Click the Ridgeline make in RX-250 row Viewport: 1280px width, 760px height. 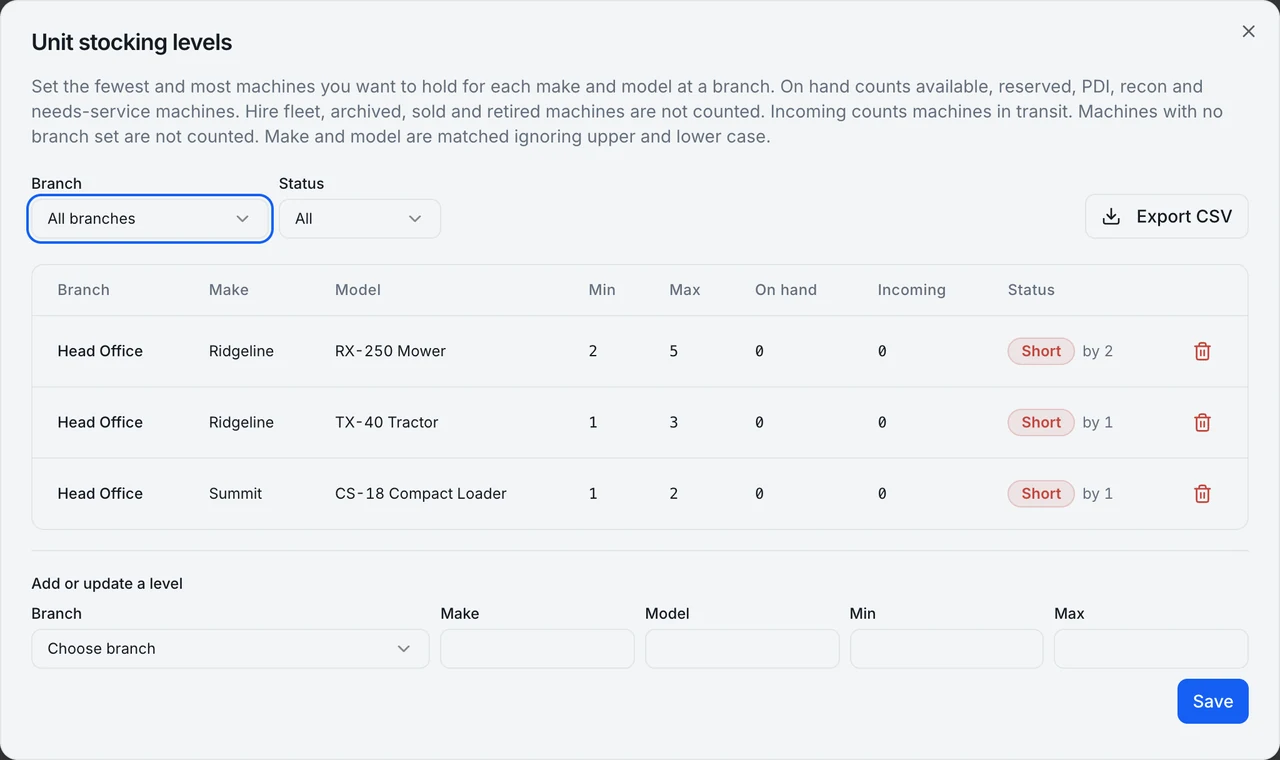coord(241,351)
